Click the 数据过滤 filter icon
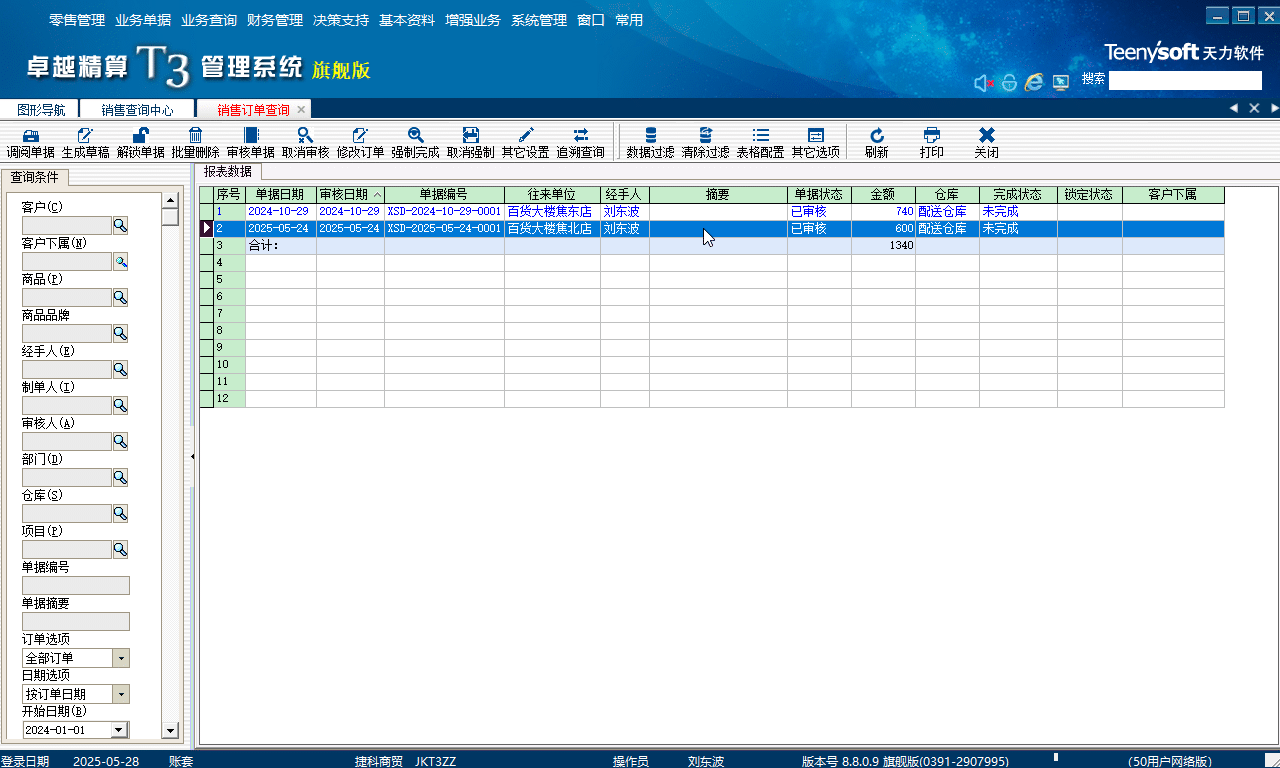Image resolution: width=1280 pixels, height=768 pixels. click(x=650, y=136)
